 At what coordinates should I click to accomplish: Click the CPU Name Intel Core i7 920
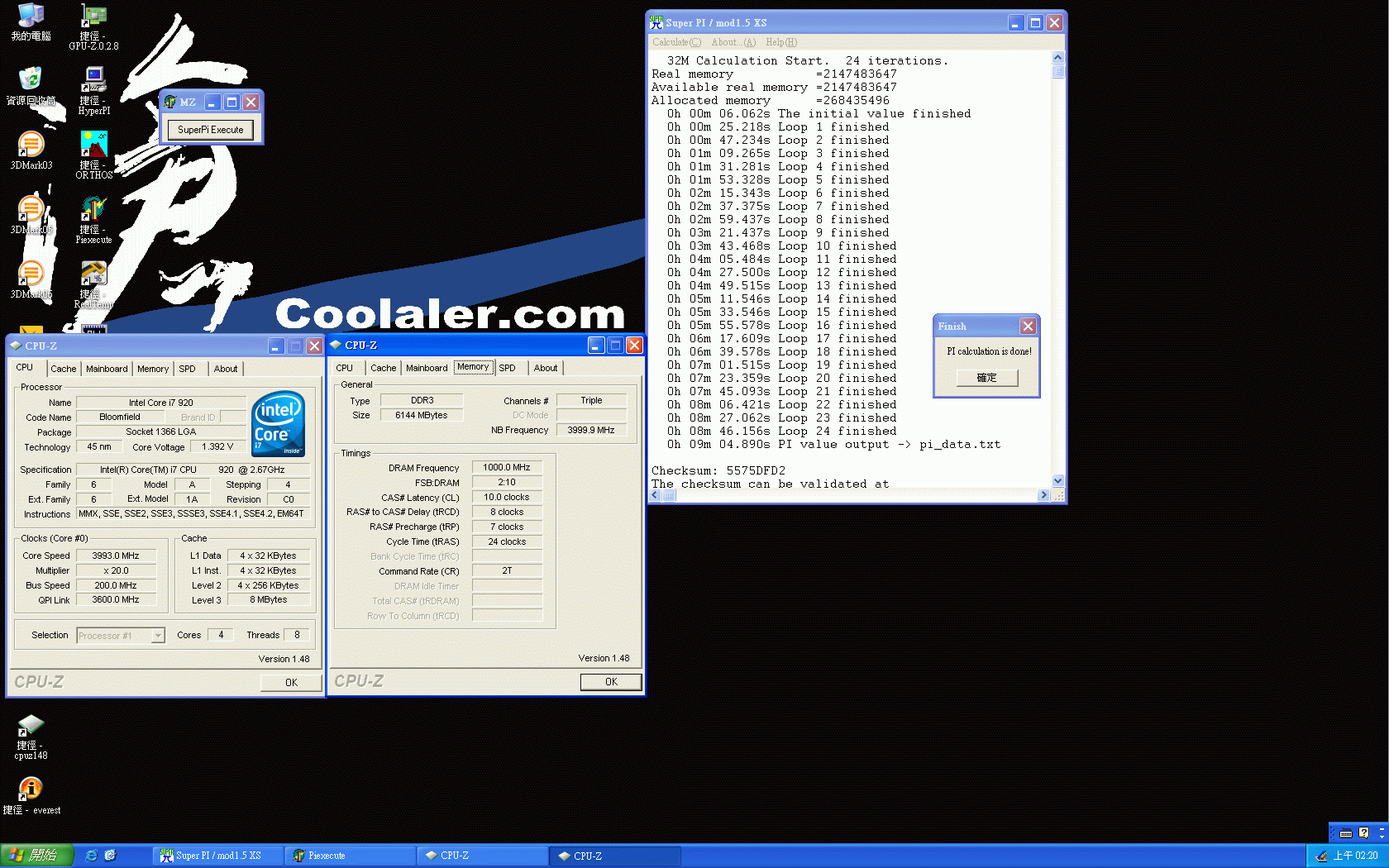(x=160, y=403)
